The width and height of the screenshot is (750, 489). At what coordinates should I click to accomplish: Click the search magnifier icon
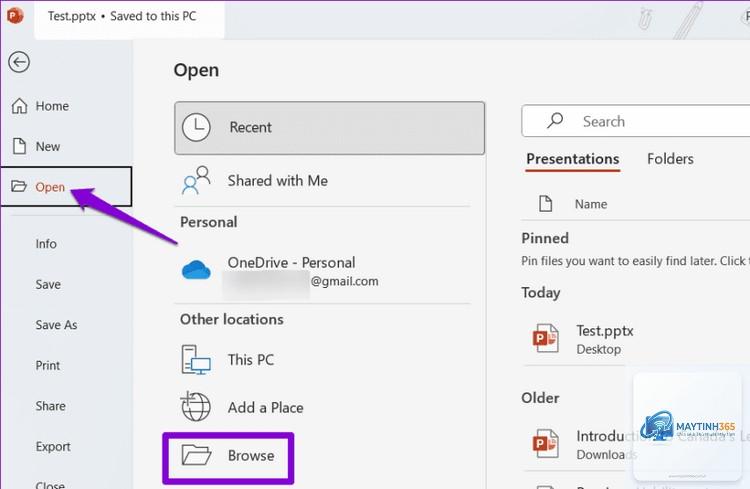tap(555, 121)
